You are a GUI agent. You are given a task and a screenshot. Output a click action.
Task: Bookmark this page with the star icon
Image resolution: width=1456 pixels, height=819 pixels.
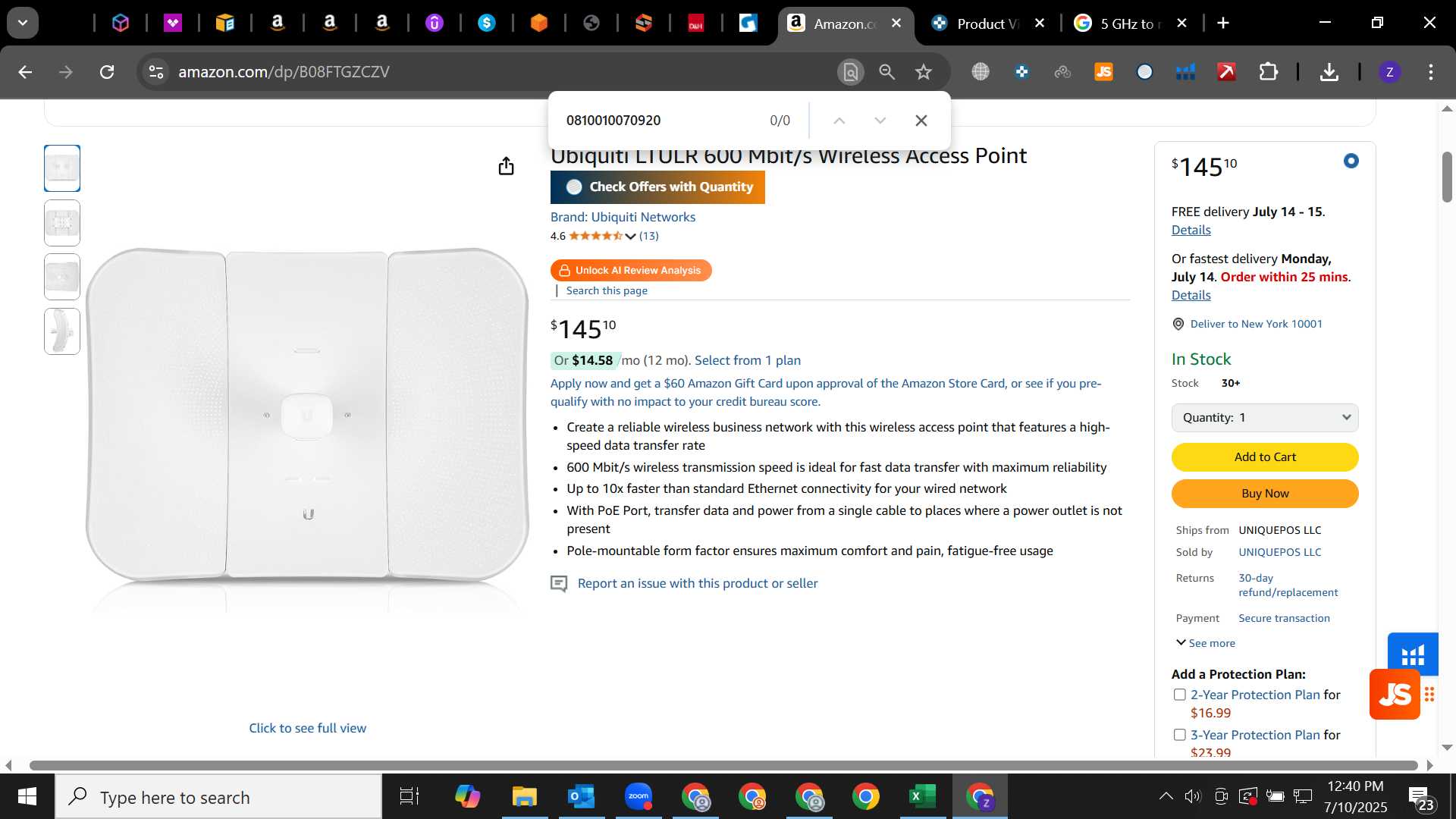pyautogui.click(x=923, y=72)
